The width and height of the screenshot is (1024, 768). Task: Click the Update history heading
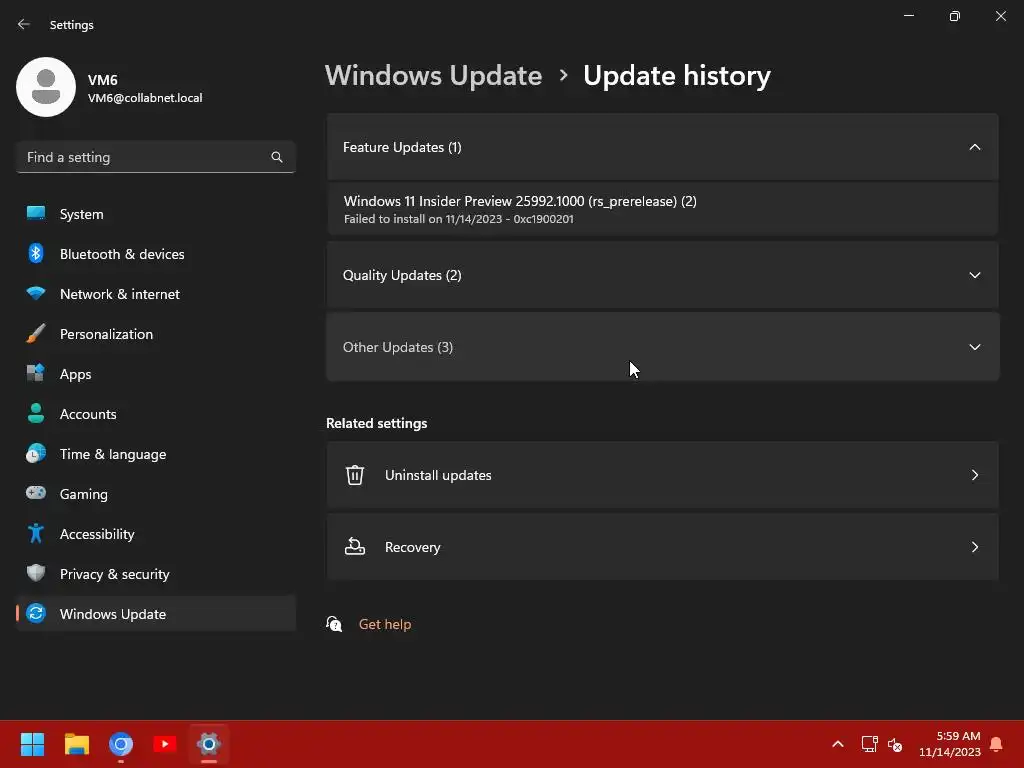[677, 76]
